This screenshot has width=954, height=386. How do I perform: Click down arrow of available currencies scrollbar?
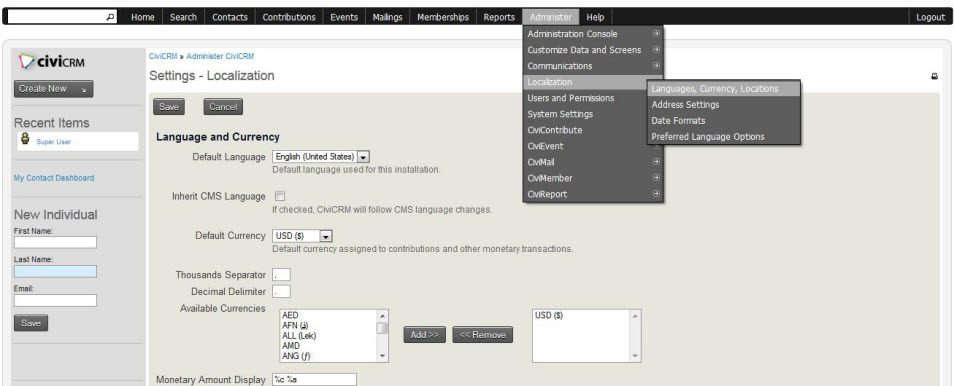point(382,356)
